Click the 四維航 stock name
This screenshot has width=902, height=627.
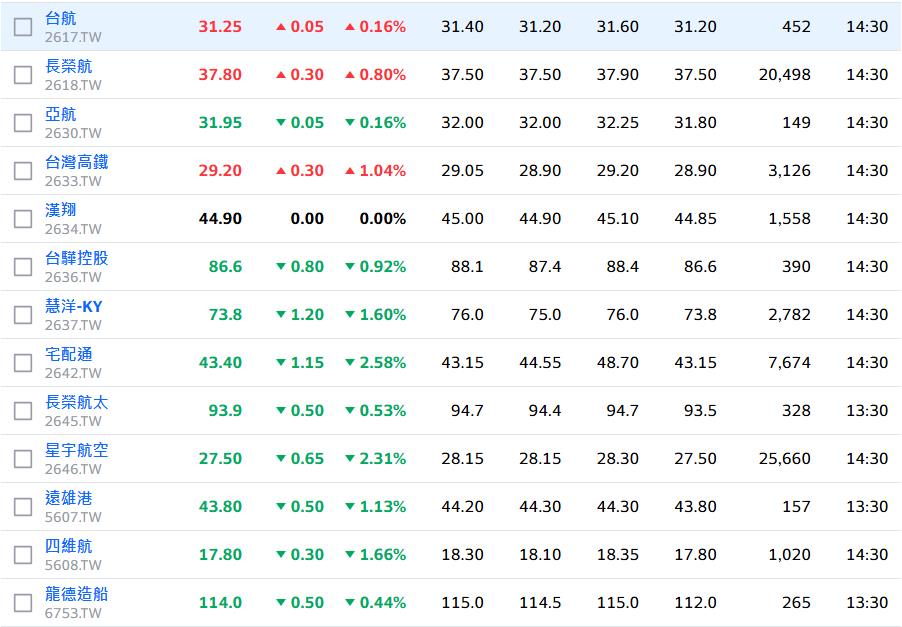pyautogui.click(x=68, y=546)
